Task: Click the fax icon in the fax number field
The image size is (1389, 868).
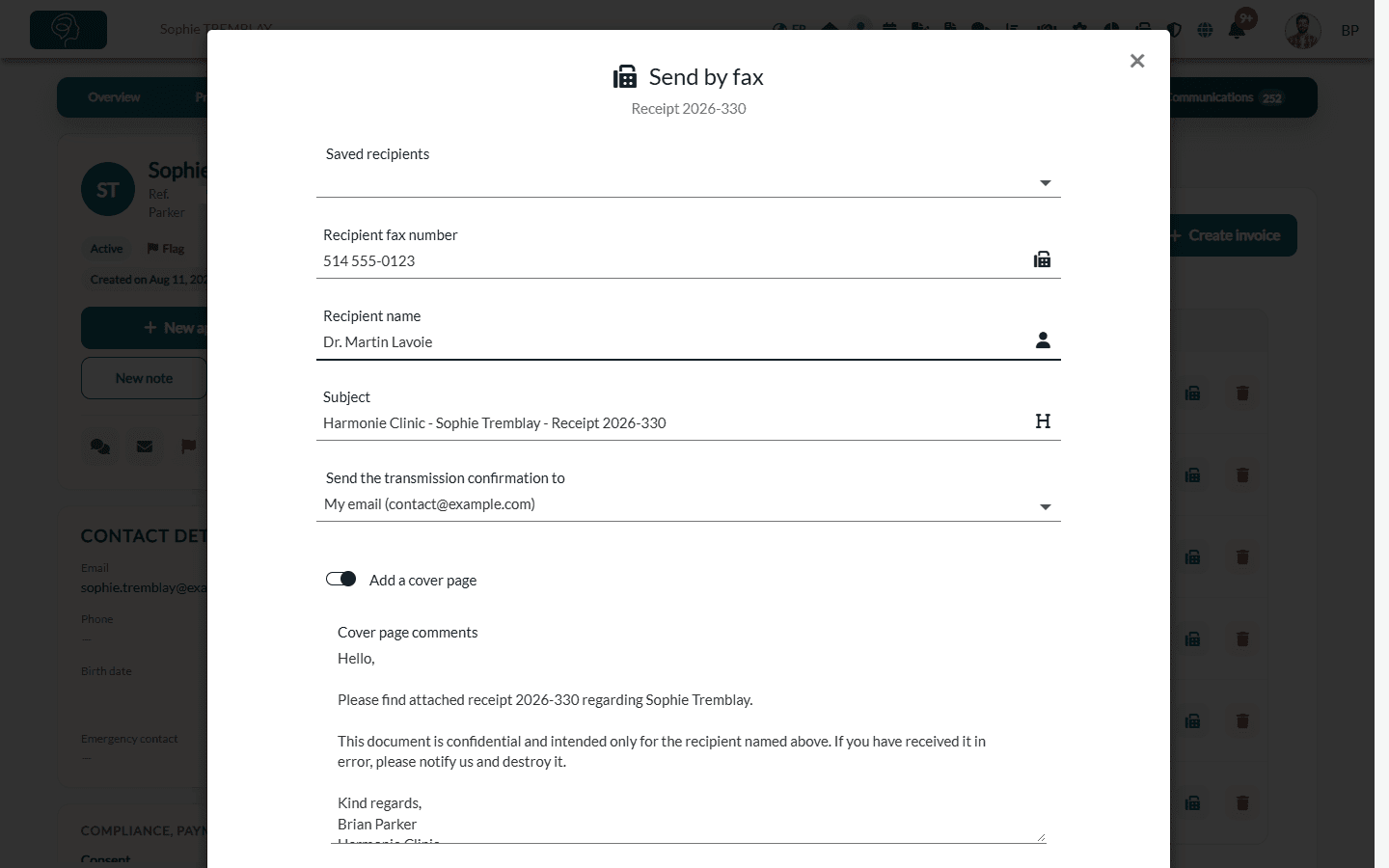Action: click(x=1042, y=259)
